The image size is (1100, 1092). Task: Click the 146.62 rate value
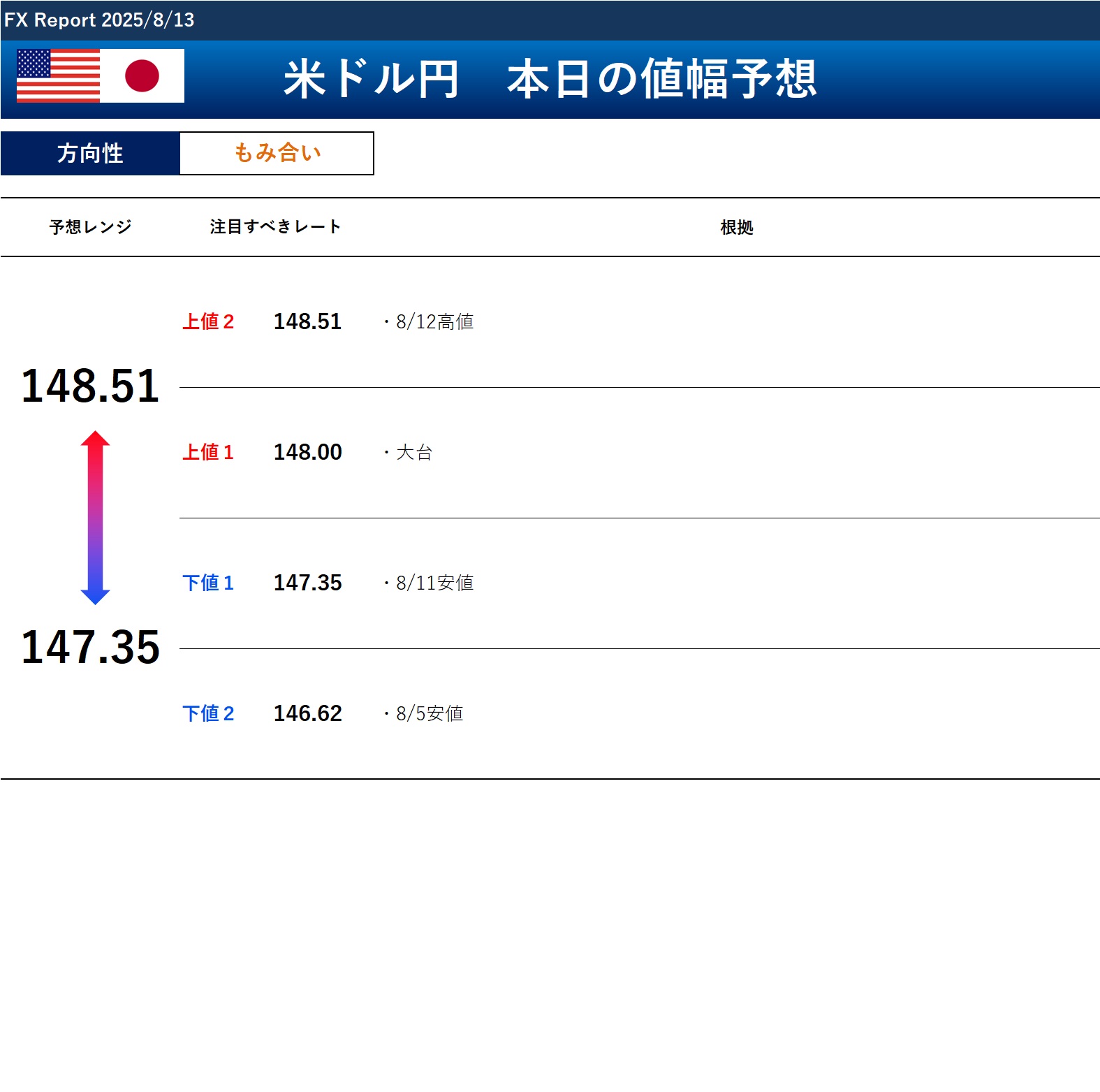tap(307, 713)
